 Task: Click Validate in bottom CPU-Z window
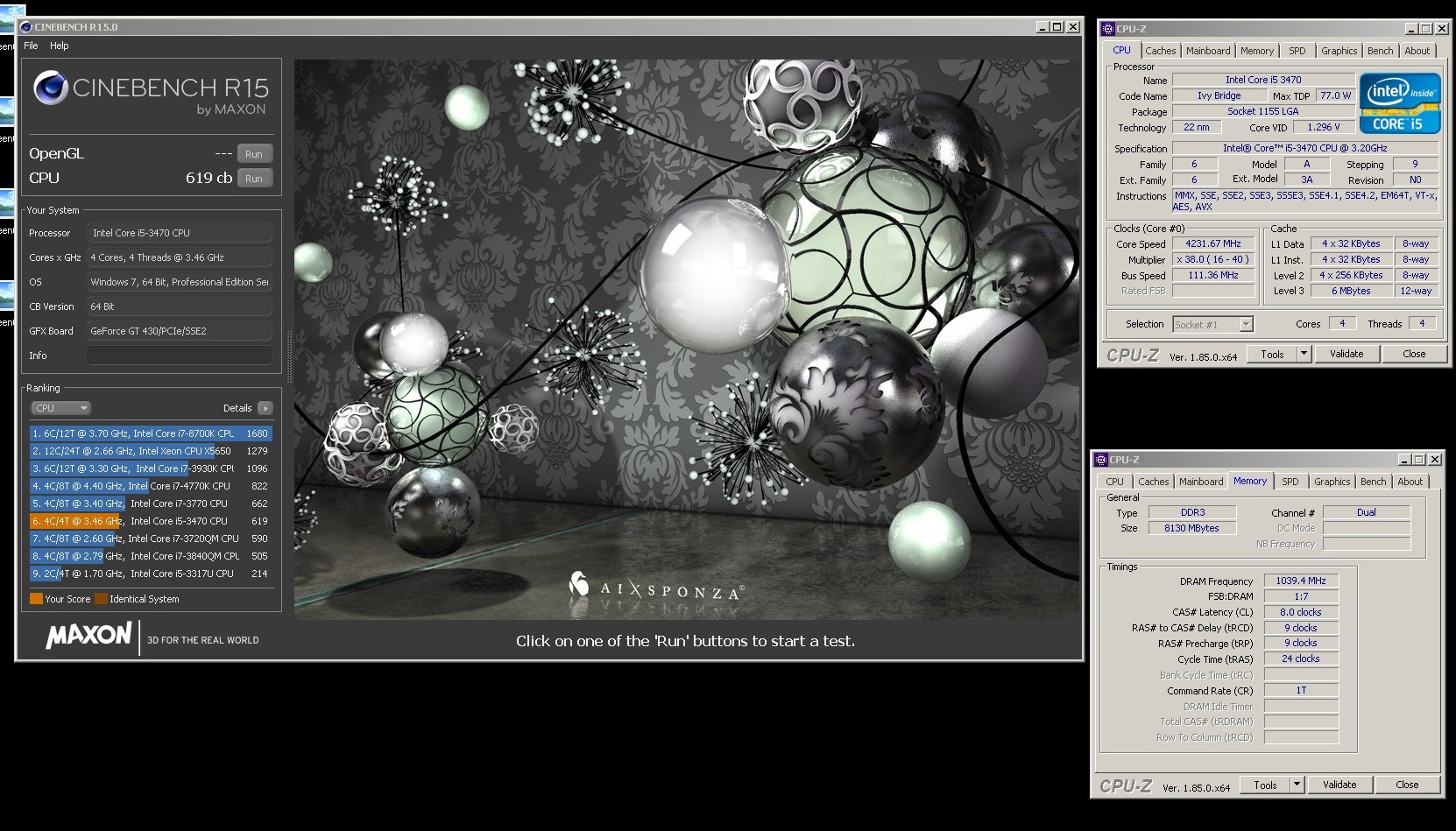coord(1339,785)
